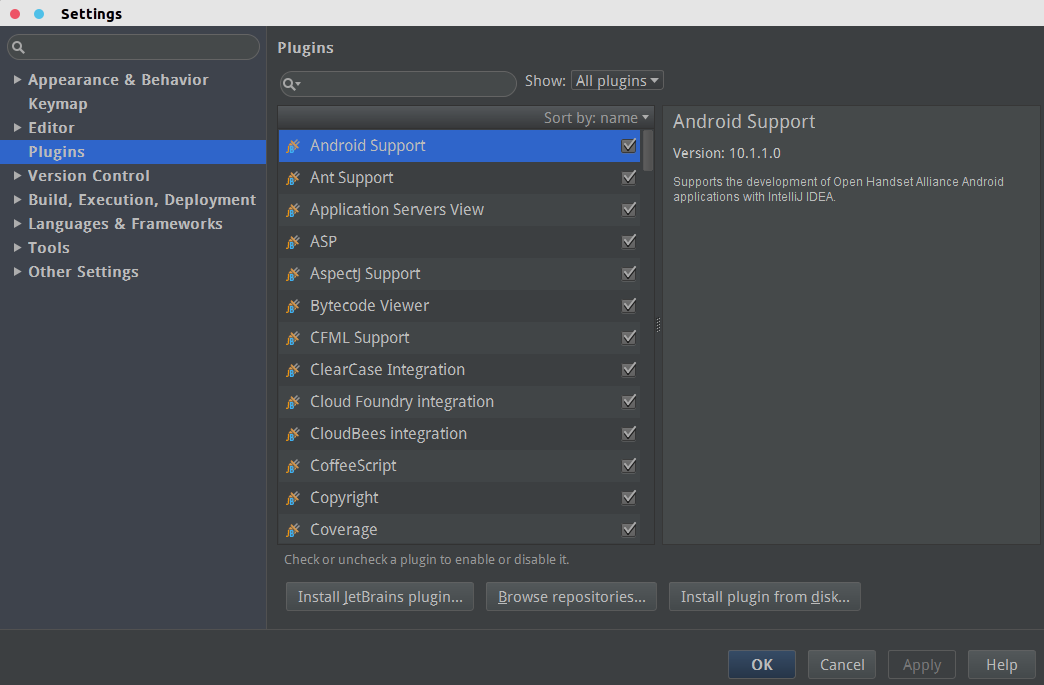Click the Coverage plugin icon
This screenshot has width=1044, height=685.
293,529
